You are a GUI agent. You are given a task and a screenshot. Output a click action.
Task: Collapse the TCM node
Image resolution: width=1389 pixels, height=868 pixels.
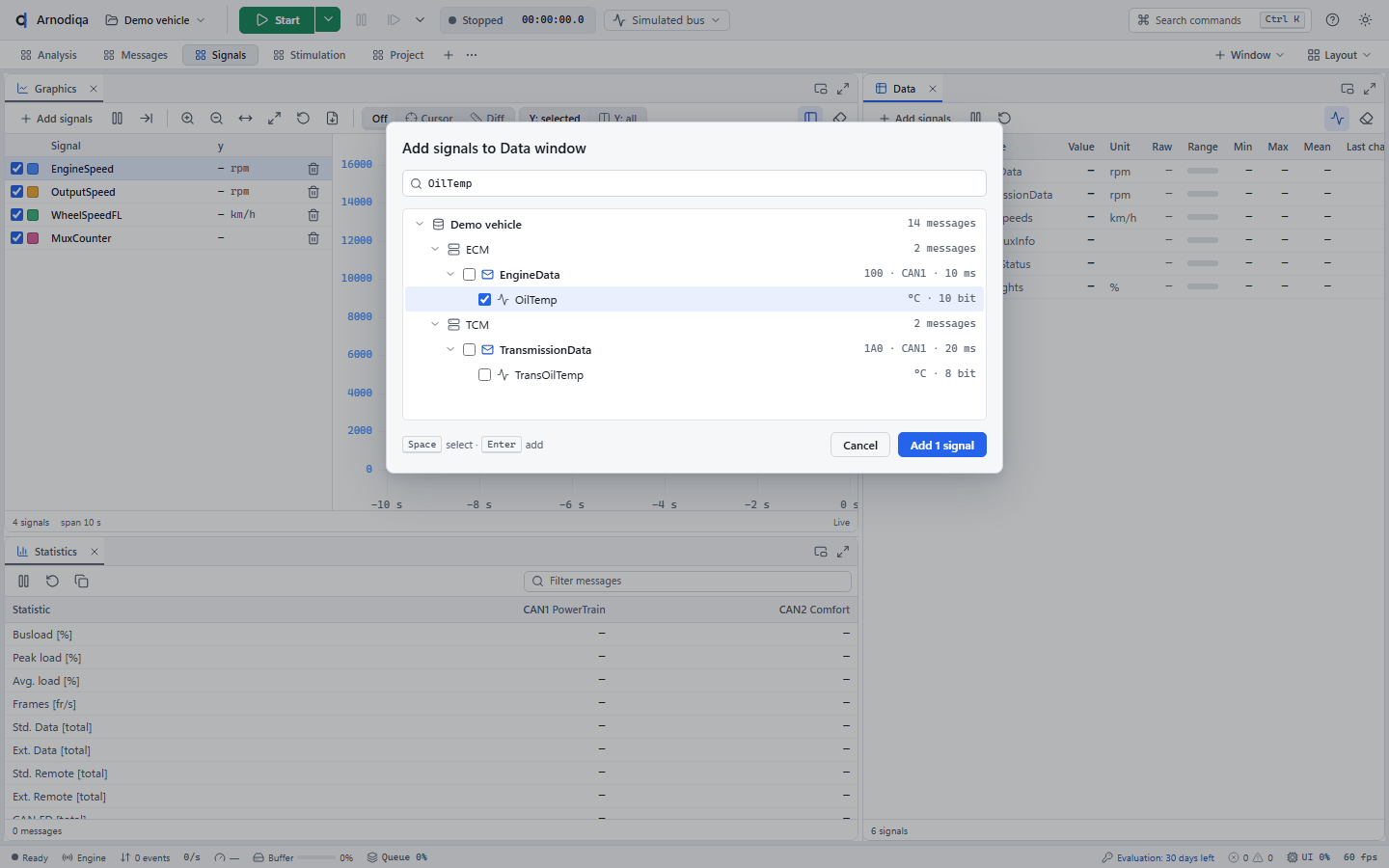[435, 325]
